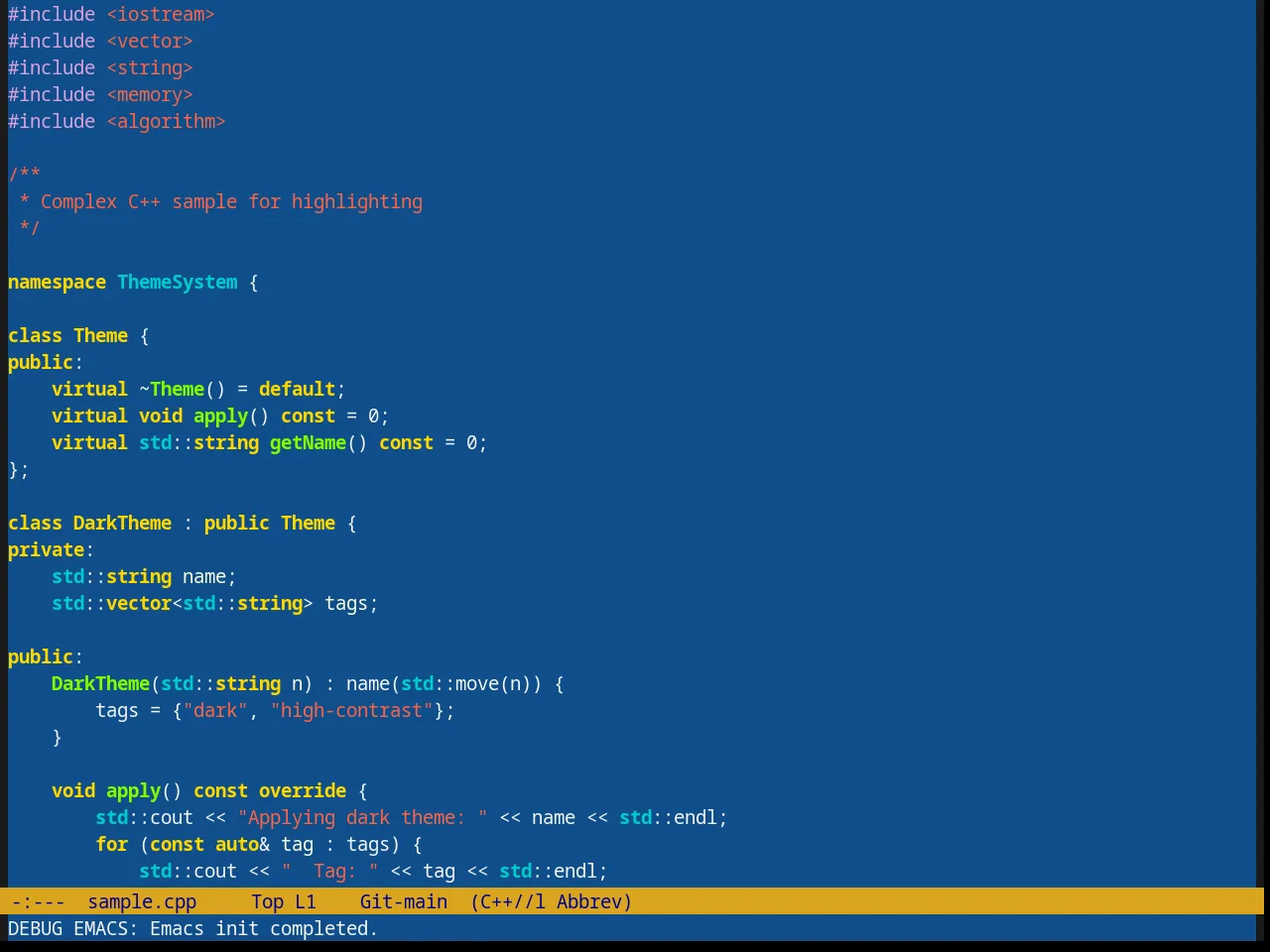Click on '<string>' header include
Image resolution: width=1270 pixels, height=952 pixels.
(x=150, y=67)
